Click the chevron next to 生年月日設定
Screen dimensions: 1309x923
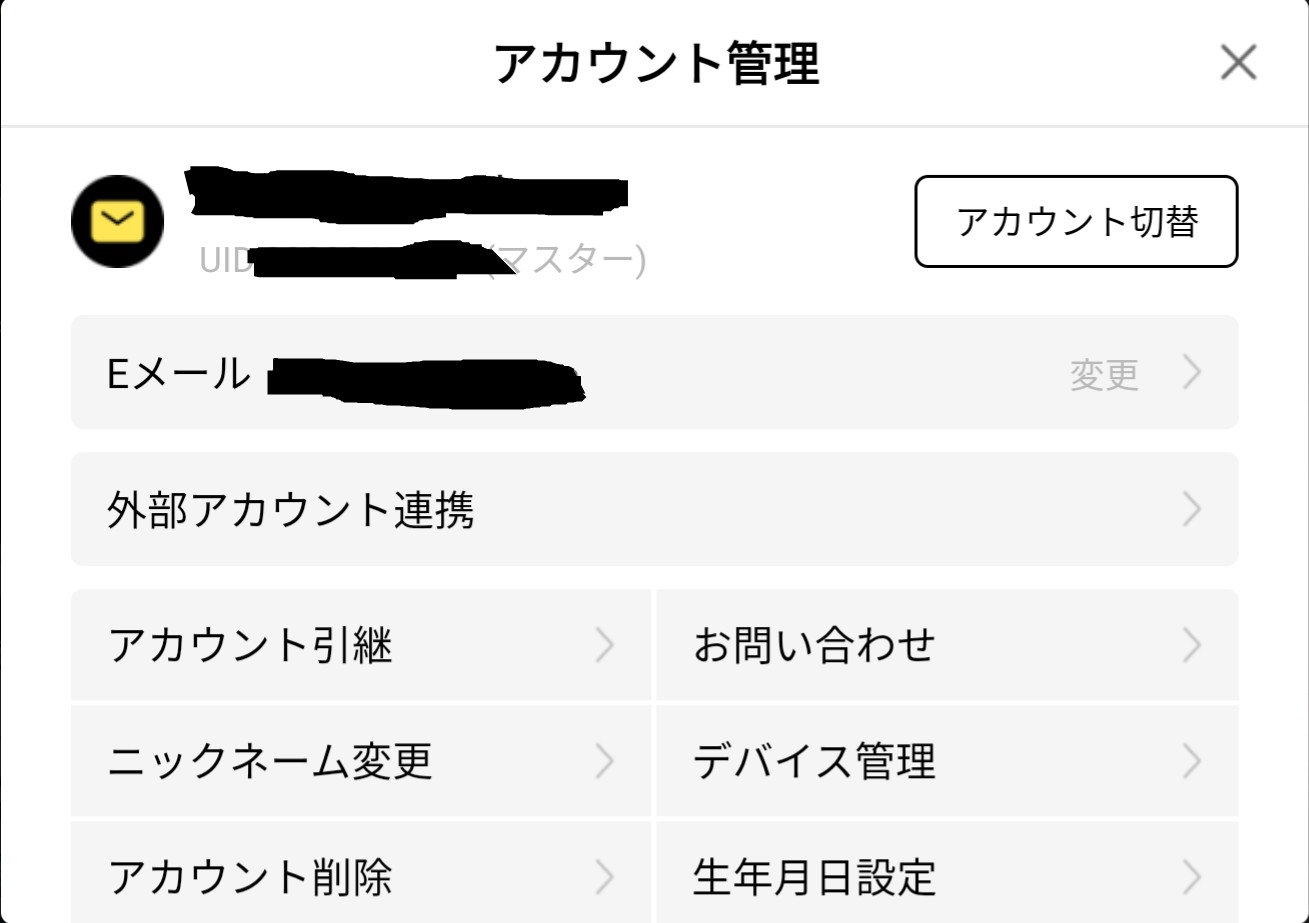1191,877
